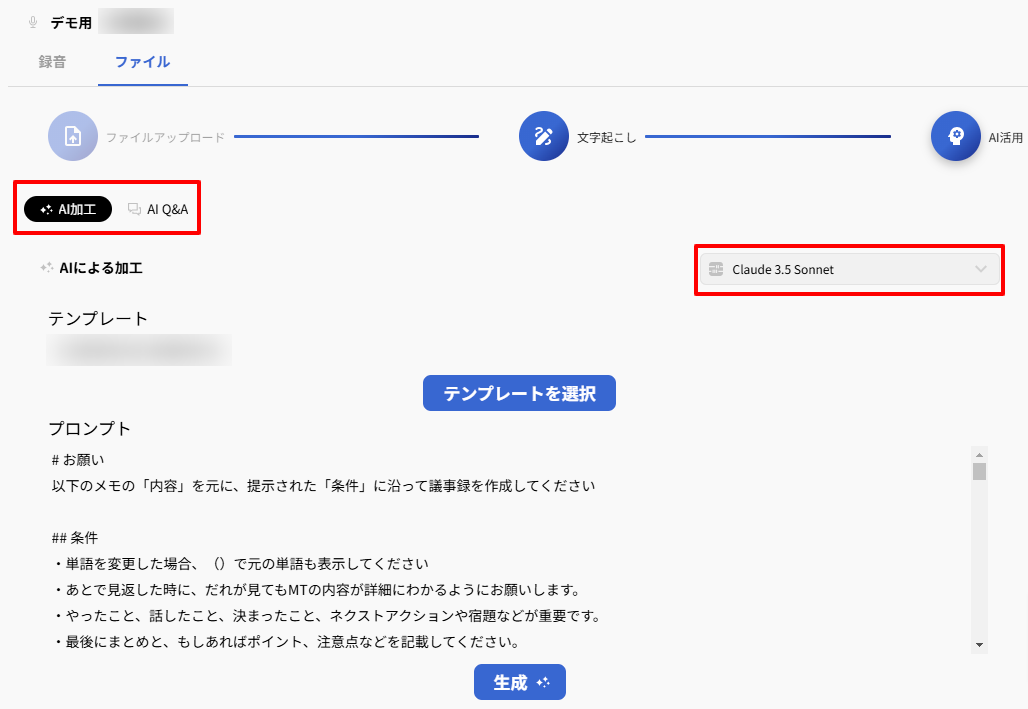Viewport: 1028px width, 709px height.
Task: Click inside the プロンプト text area
Action: [x=500, y=550]
